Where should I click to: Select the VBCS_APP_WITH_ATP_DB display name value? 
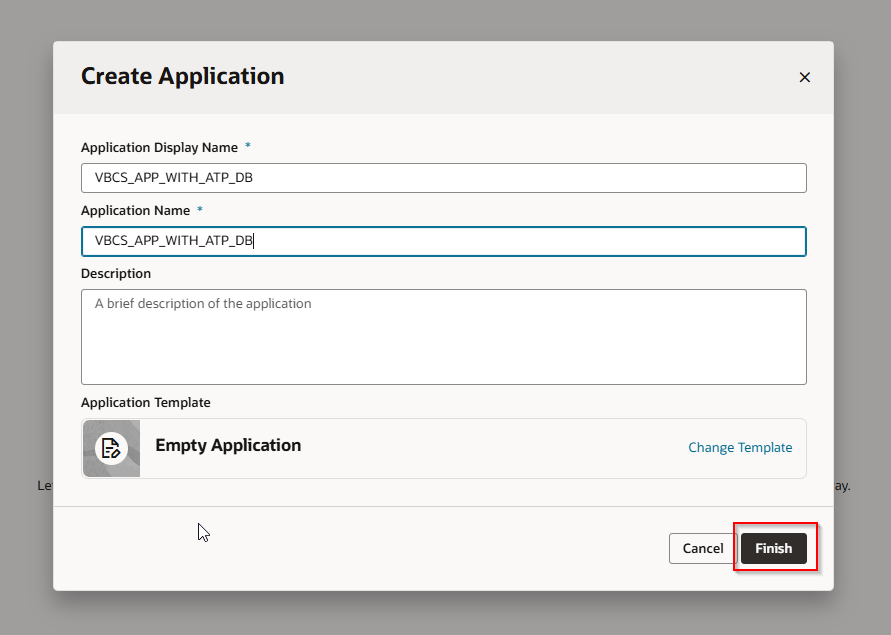(x=443, y=177)
